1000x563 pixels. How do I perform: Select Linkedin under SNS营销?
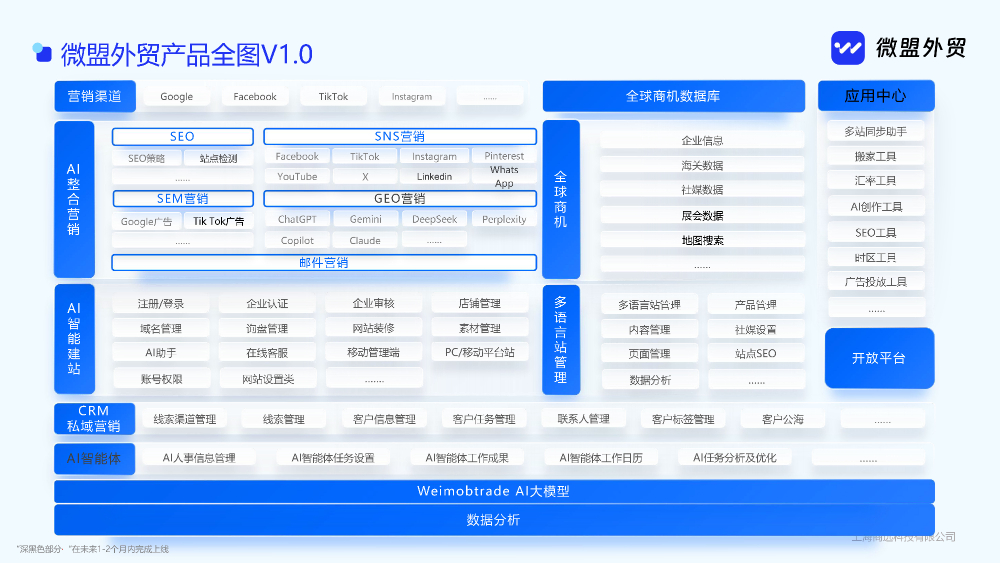click(434, 177)
